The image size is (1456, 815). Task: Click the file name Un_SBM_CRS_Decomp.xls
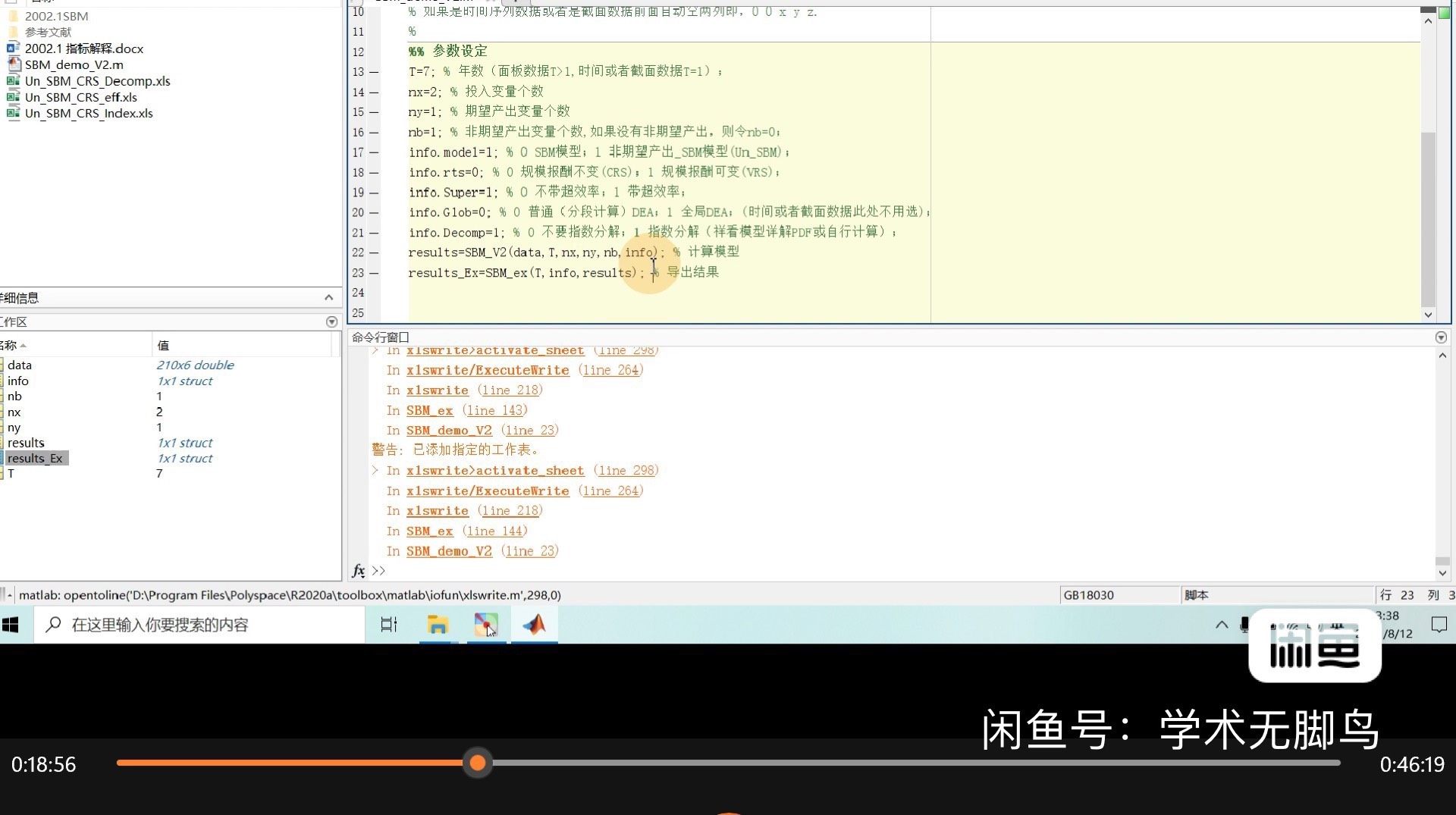(98, 81)
